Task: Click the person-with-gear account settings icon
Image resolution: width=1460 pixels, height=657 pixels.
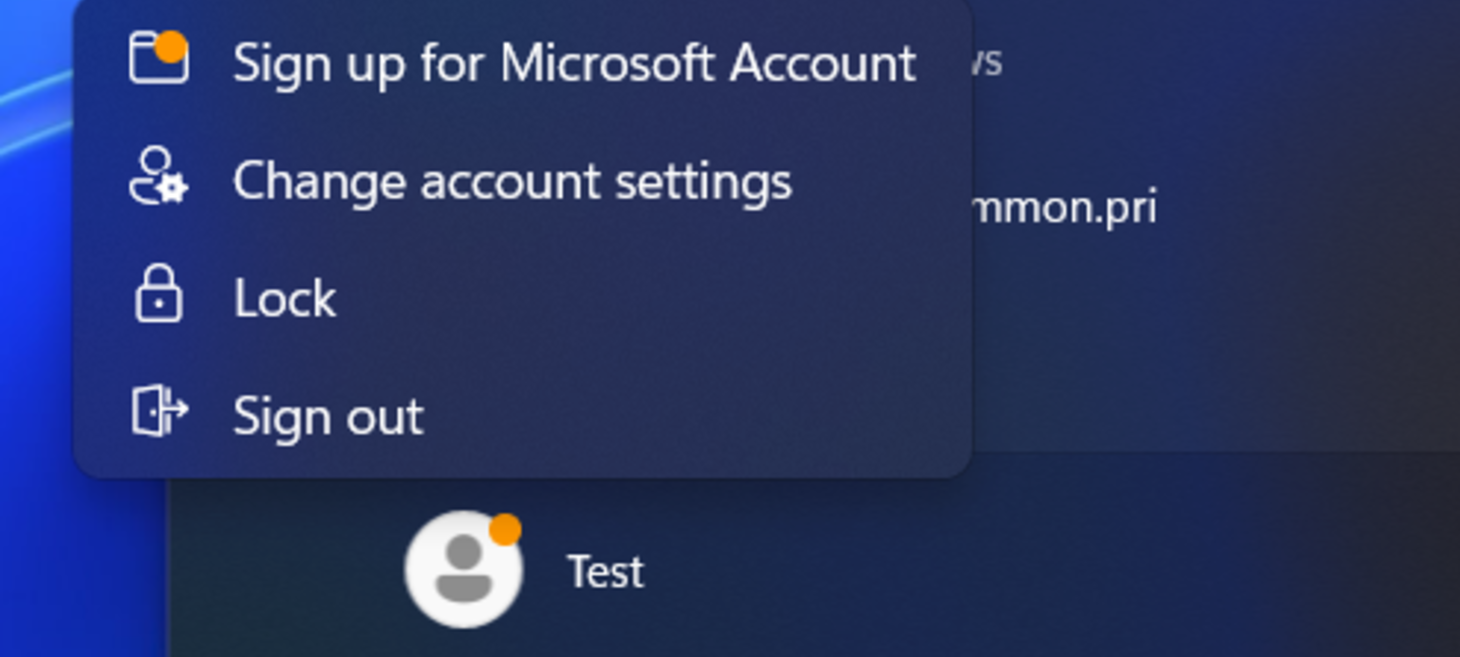Action: (x=158, y=177)
